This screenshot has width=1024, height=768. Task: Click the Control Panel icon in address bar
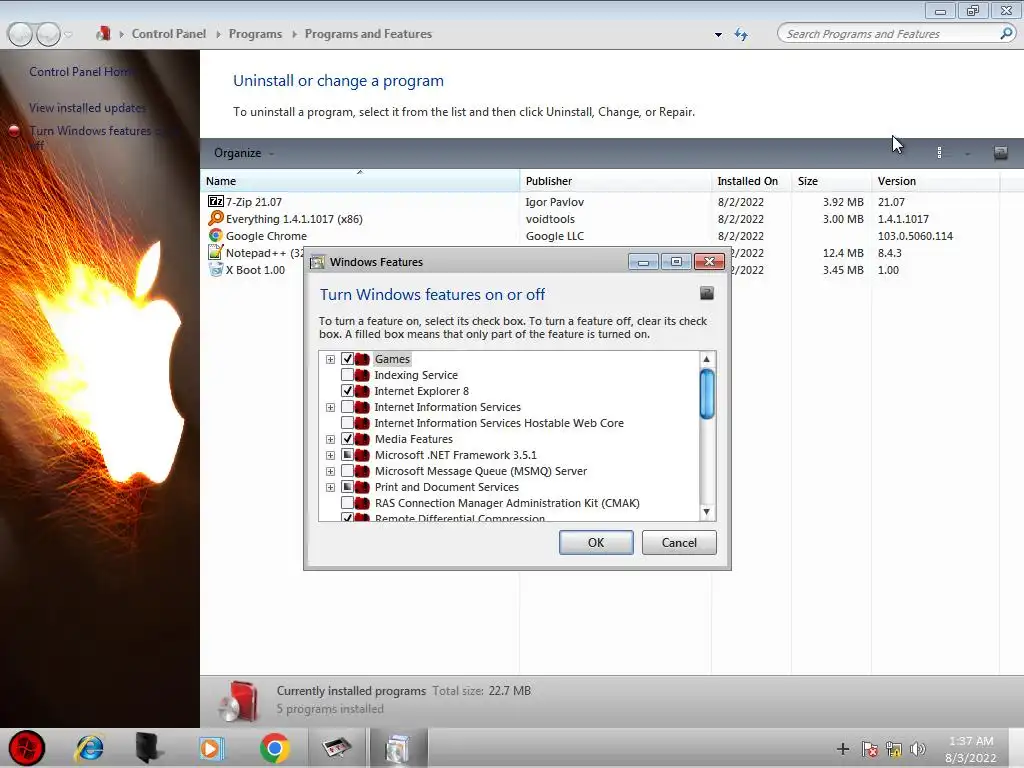coord(103,33)
